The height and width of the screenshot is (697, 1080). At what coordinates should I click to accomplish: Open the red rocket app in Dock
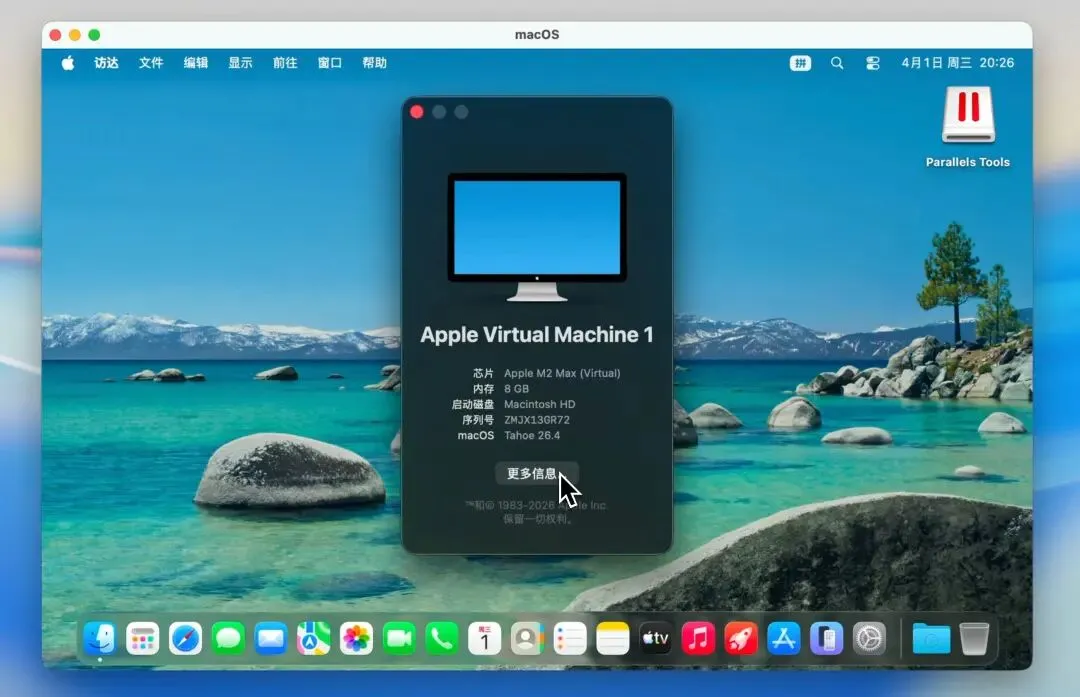[x=740, y=638]
